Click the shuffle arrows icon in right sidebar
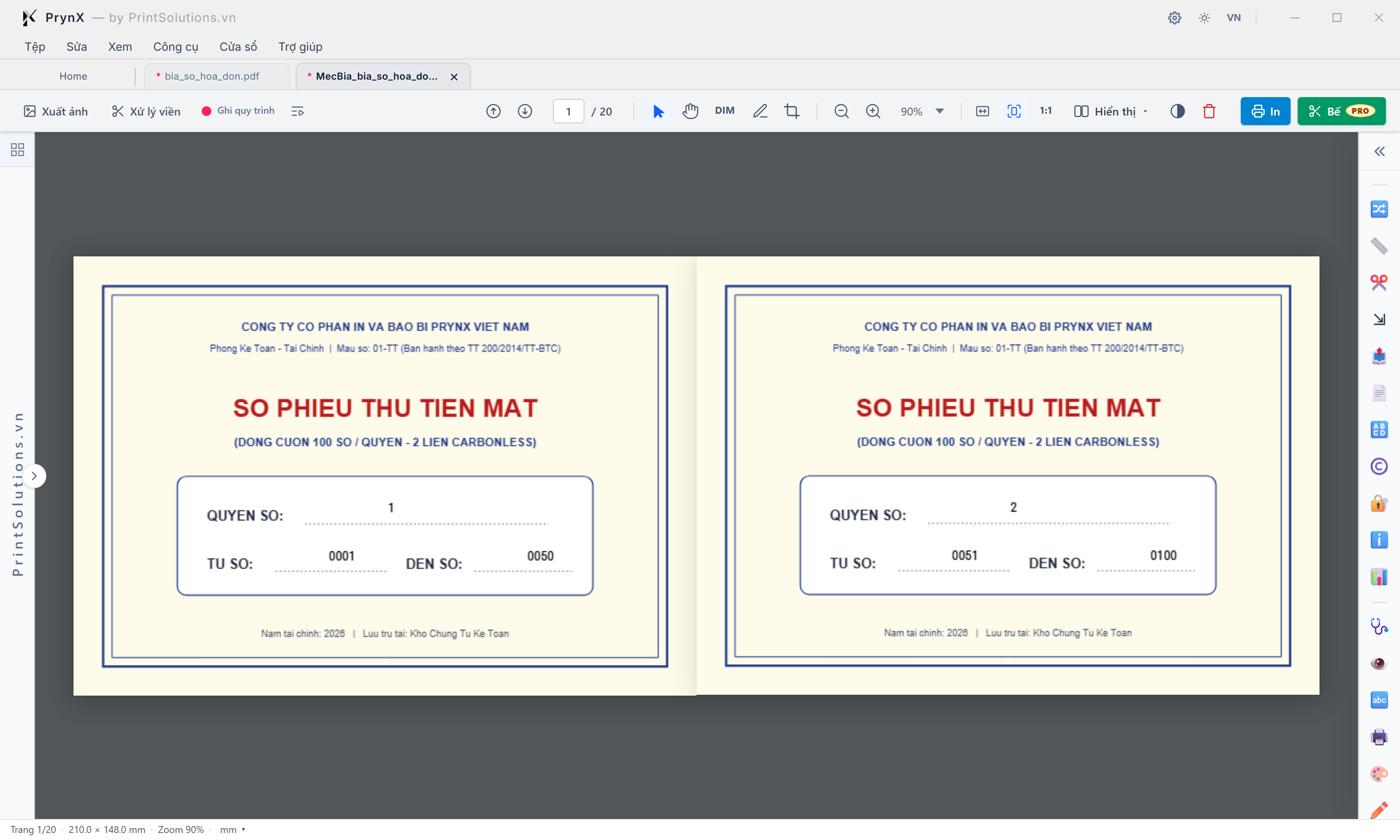Screen dimensions: 1400x840 tap(1379, 210)
